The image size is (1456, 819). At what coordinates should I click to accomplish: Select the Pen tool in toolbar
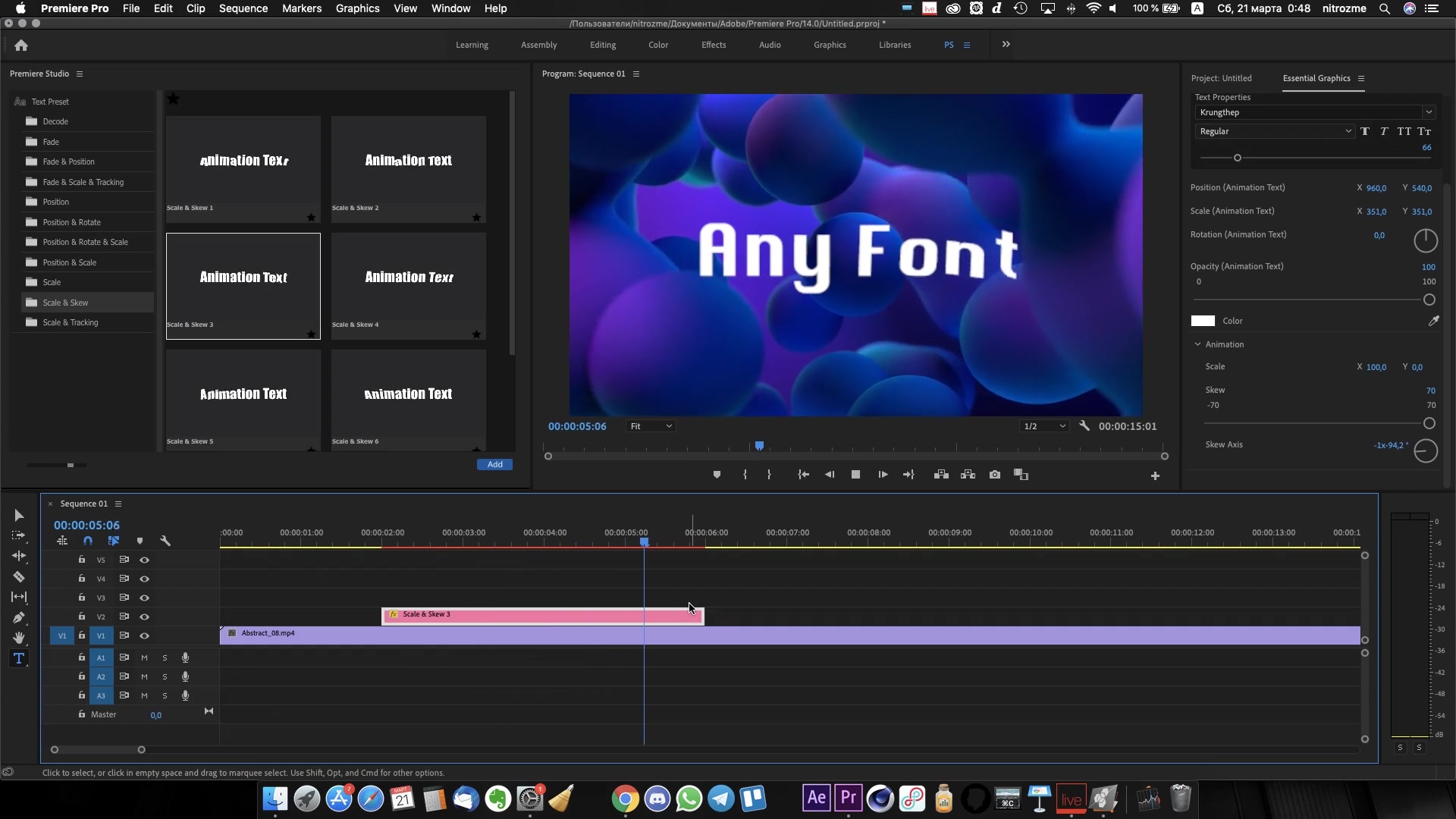18,617
